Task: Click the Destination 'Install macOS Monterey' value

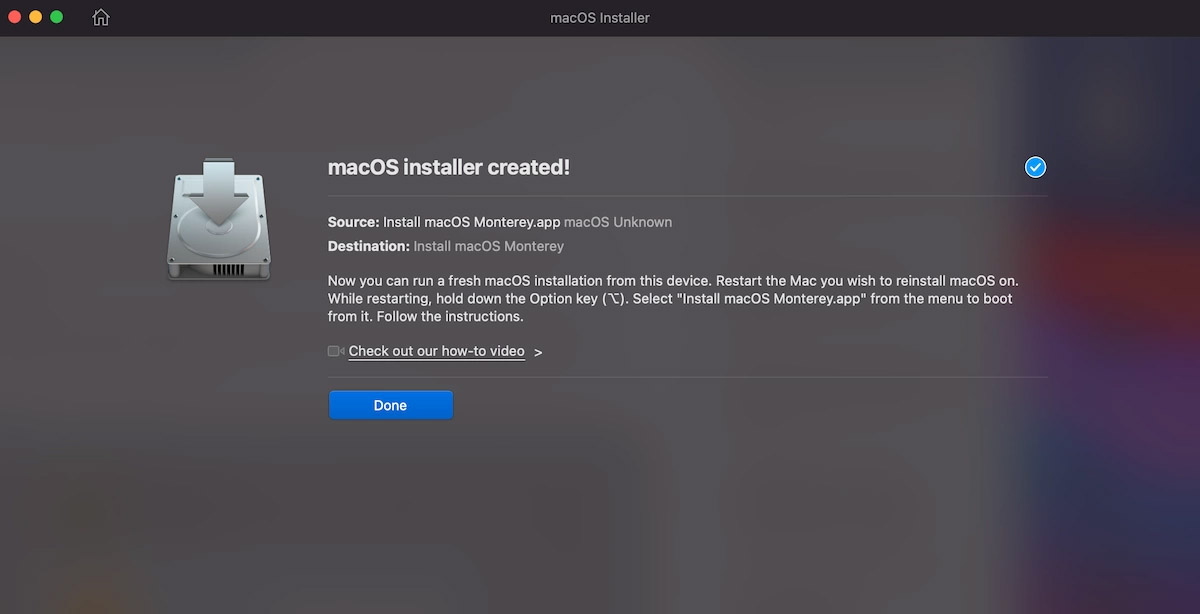Action: tap(489, 246)
